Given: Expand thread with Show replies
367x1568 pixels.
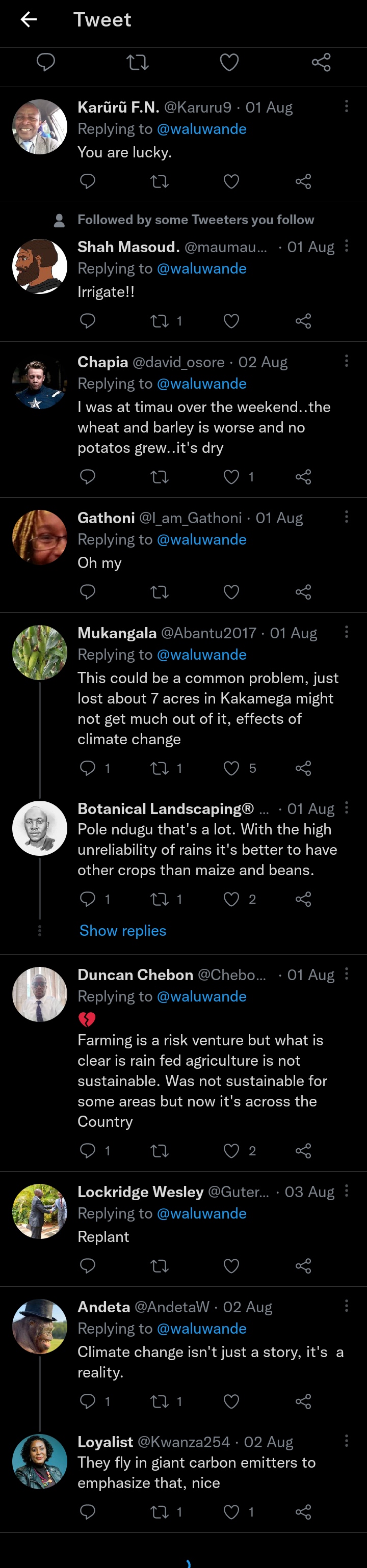Looking at the screenshot, I should 122,931.
